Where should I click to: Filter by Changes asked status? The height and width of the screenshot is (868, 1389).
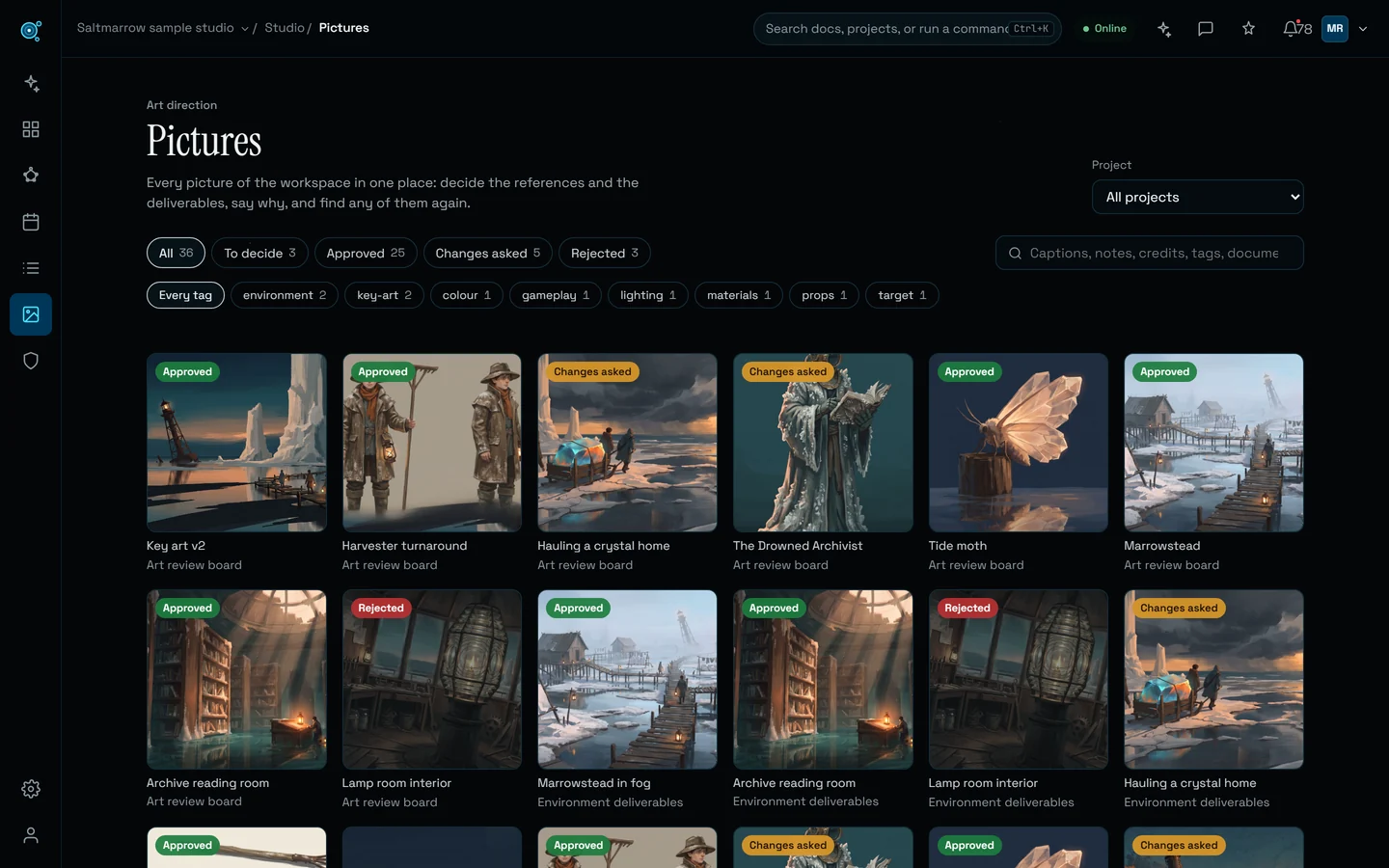[488, 253]
